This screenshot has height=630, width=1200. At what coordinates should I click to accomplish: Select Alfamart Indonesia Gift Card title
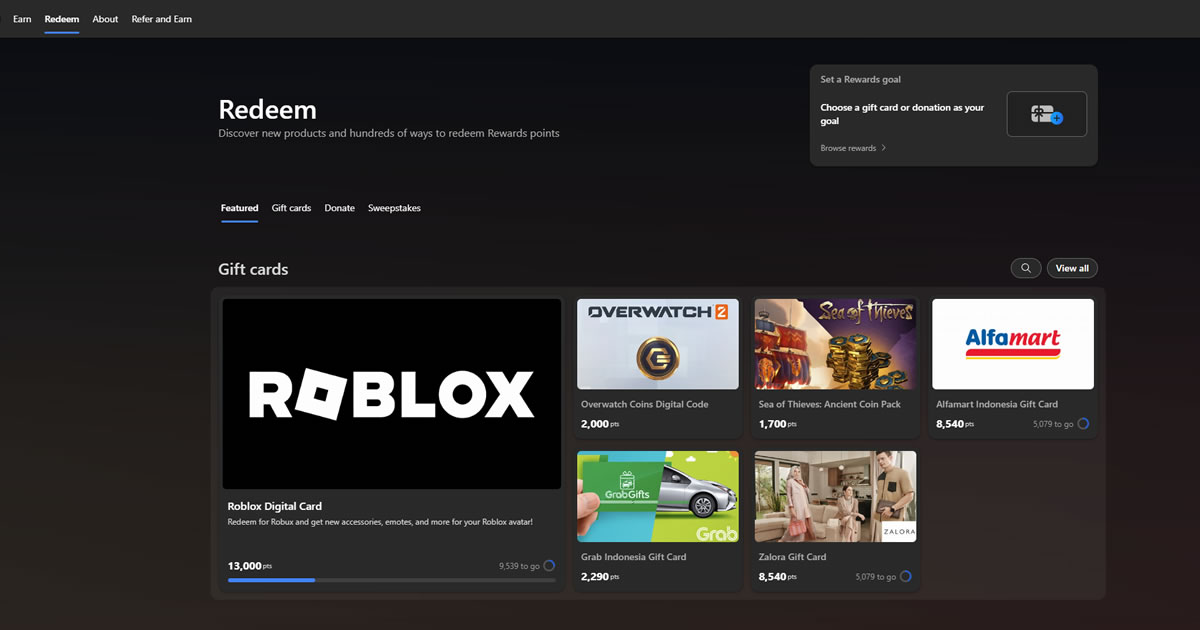coord(997,405)
